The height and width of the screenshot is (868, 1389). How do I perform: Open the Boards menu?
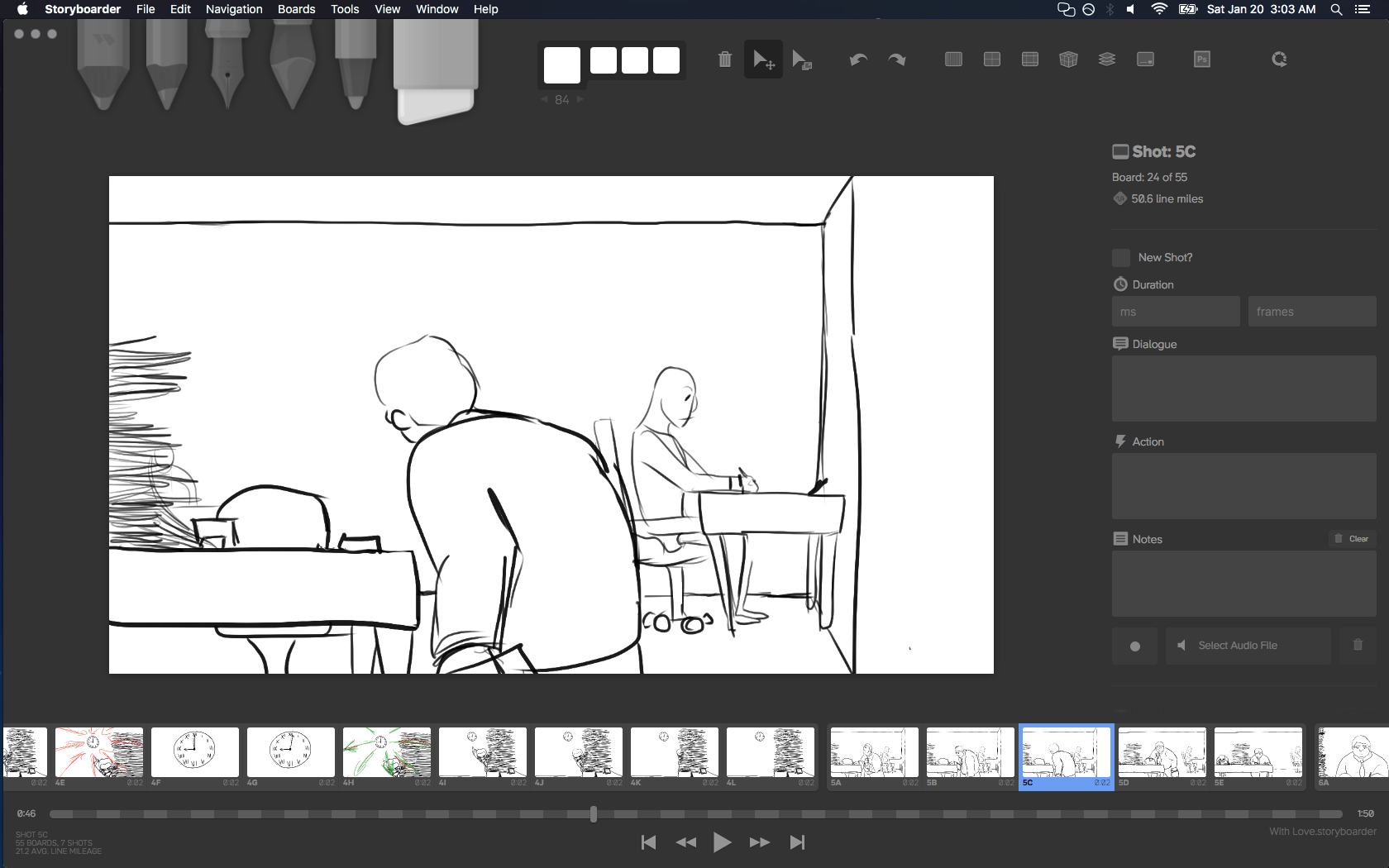[x=296, y=9]
